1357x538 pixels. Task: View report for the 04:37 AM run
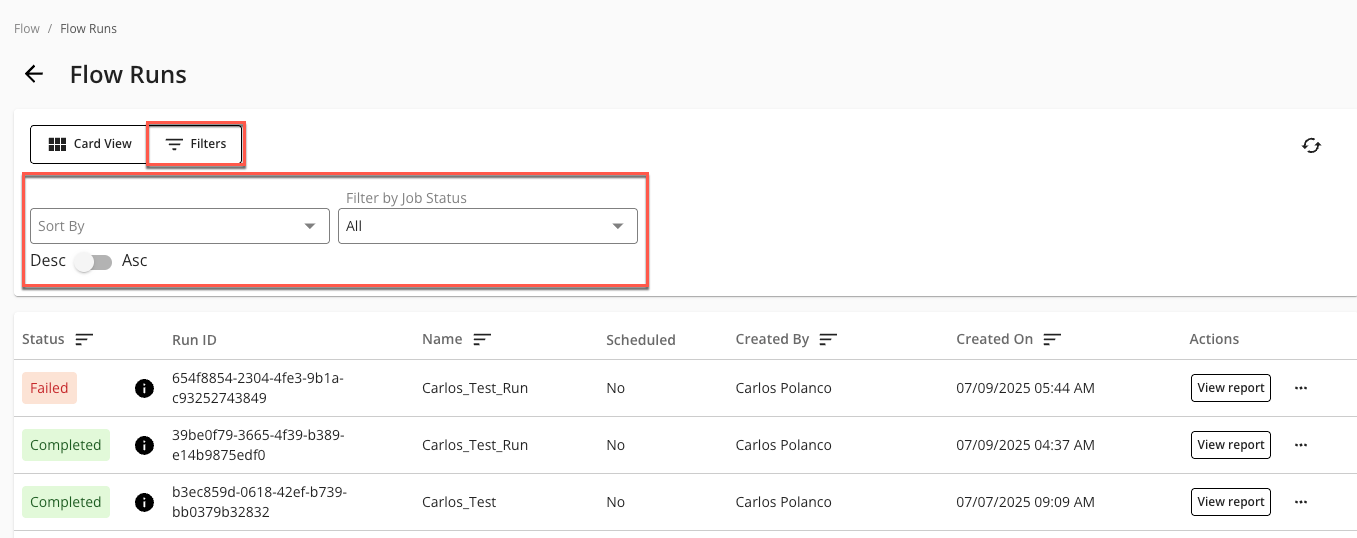coord(1230,445)
